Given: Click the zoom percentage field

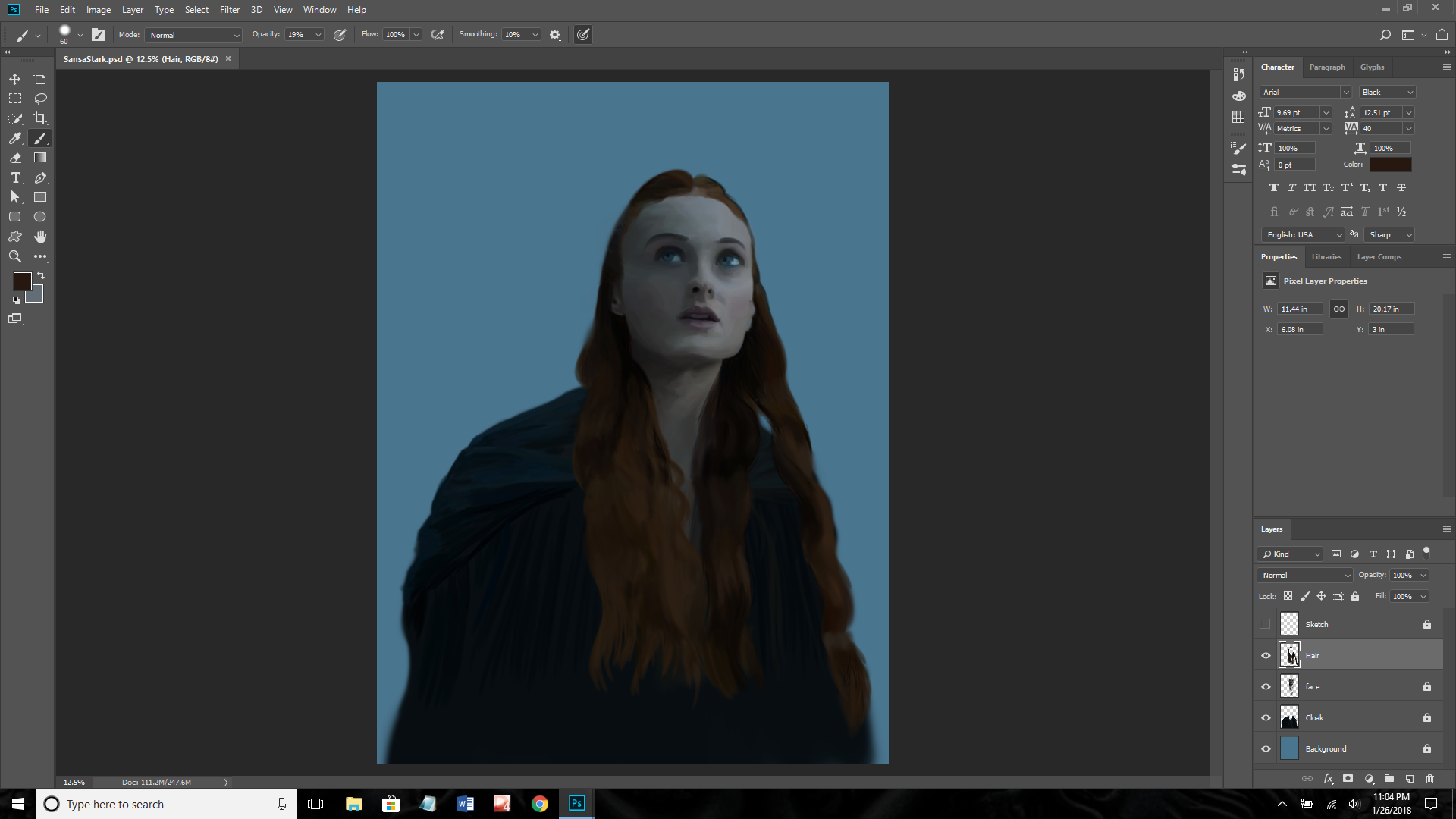Looking at the screenshot, I should pos(74,782).
